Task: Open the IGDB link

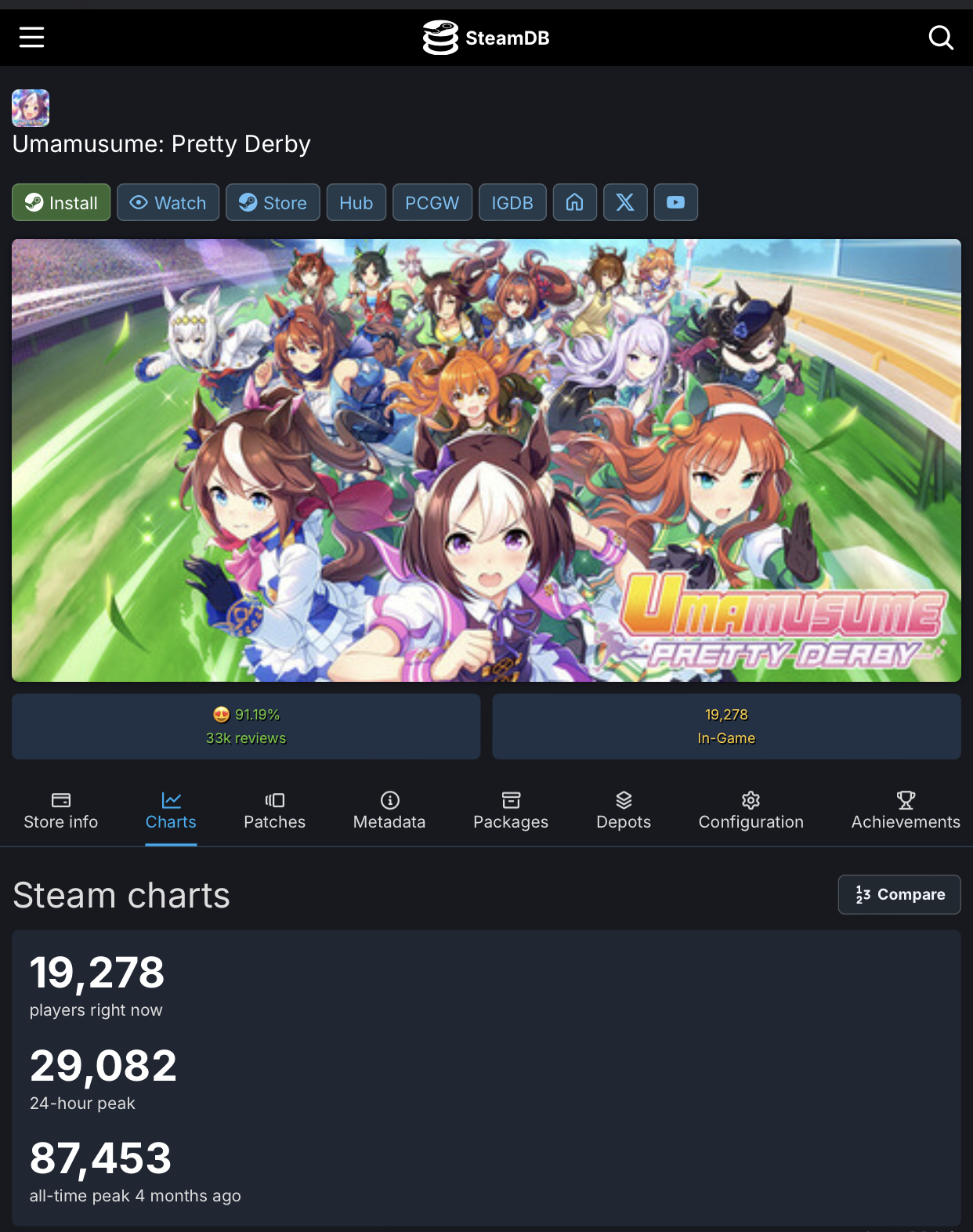Action: point(512,203)
